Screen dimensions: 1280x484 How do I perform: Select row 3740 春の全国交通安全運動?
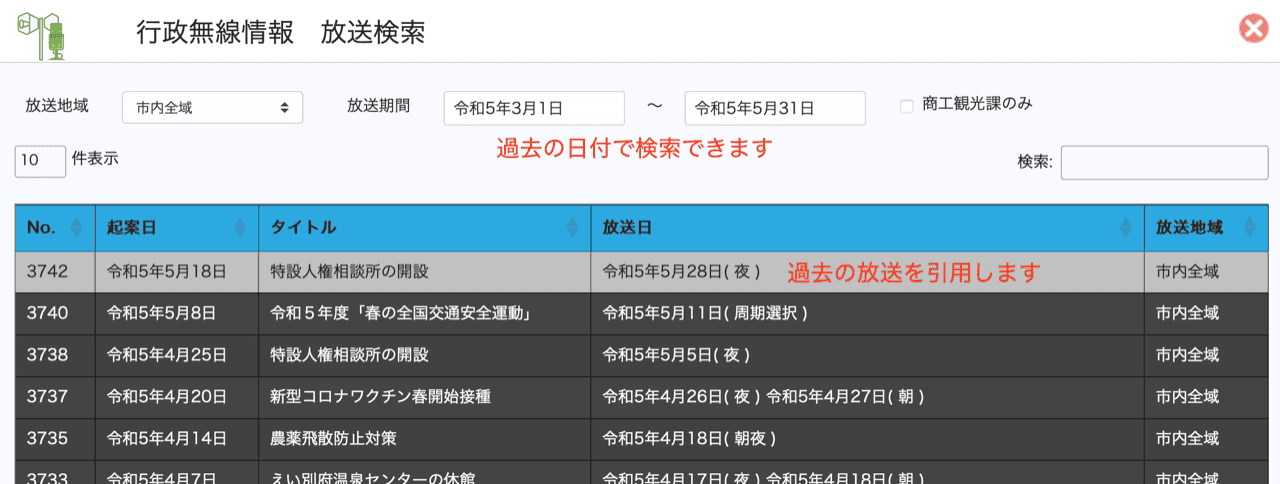point(400,313)
